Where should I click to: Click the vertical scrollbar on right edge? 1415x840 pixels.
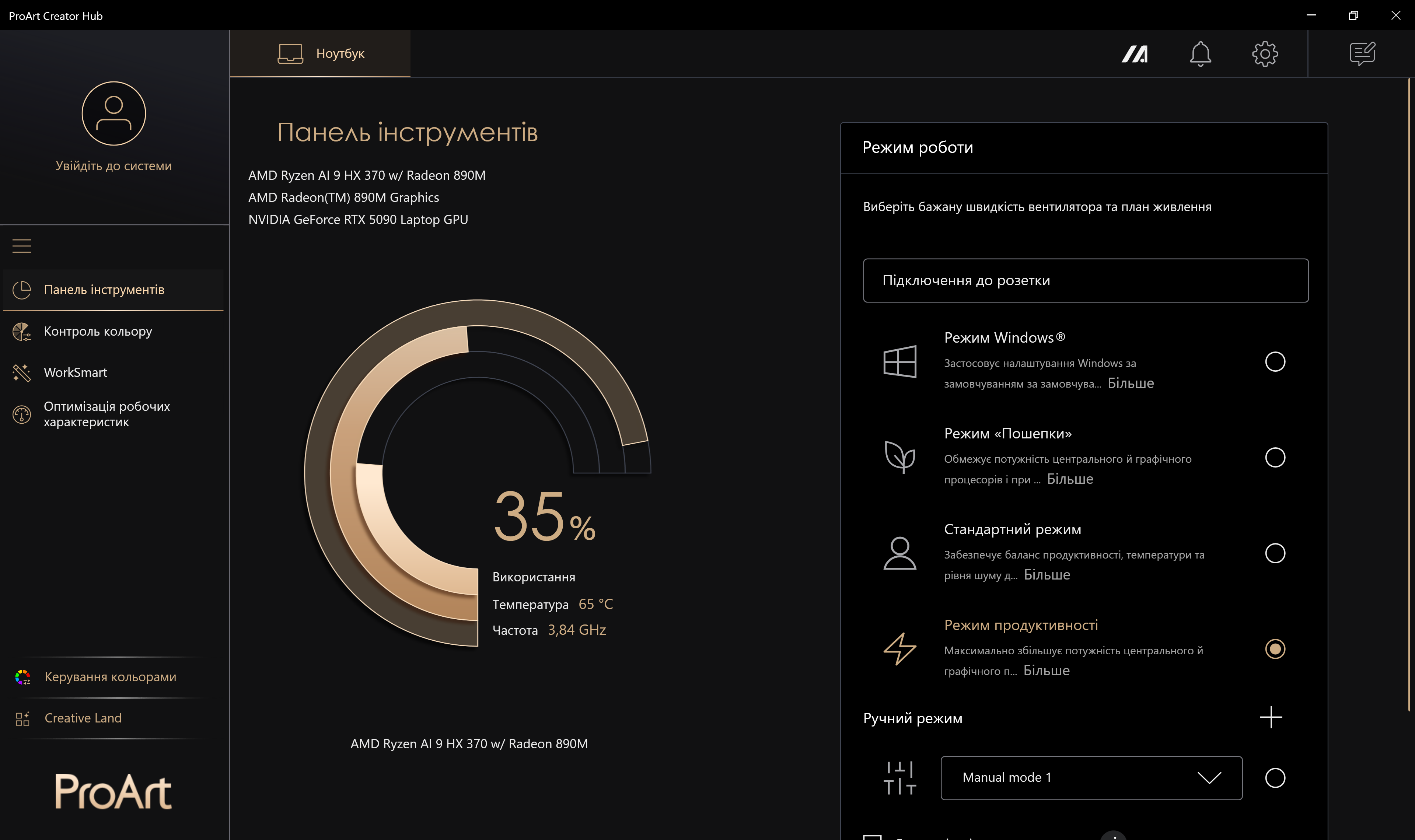pos(1409,396)
